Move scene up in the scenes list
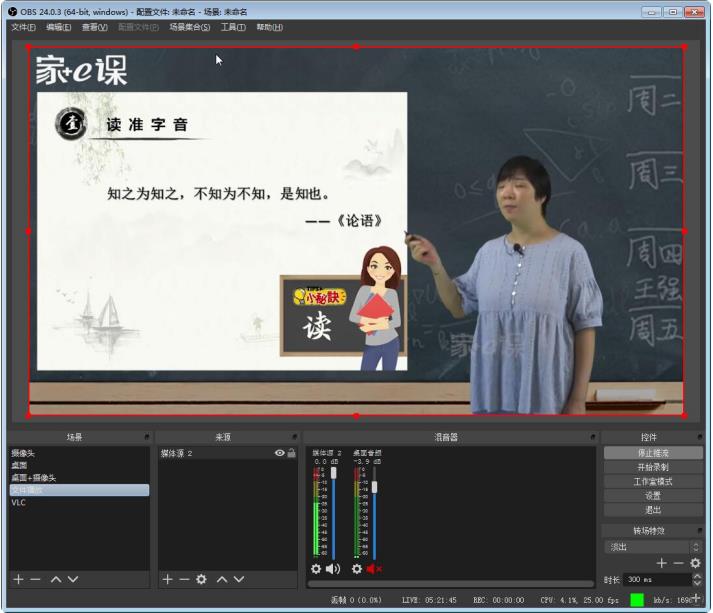The height and width of the screenshot is (613, 713). click(x=56, y=580)
